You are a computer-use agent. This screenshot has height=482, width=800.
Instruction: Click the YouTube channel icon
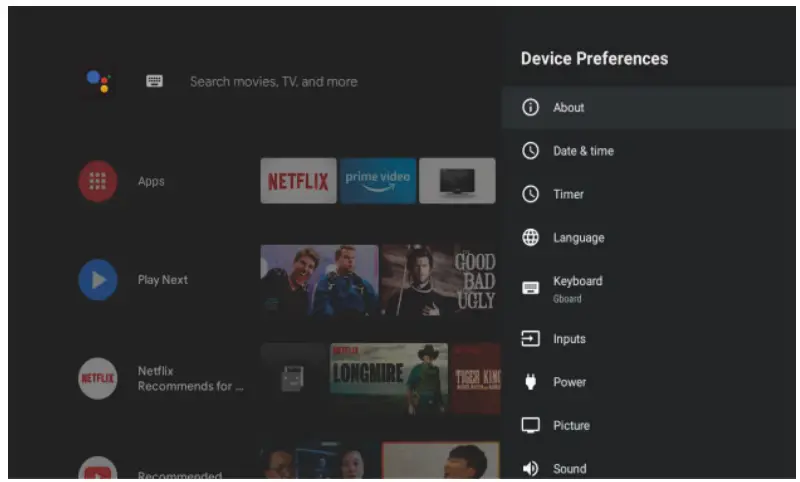tap(97, 468)
